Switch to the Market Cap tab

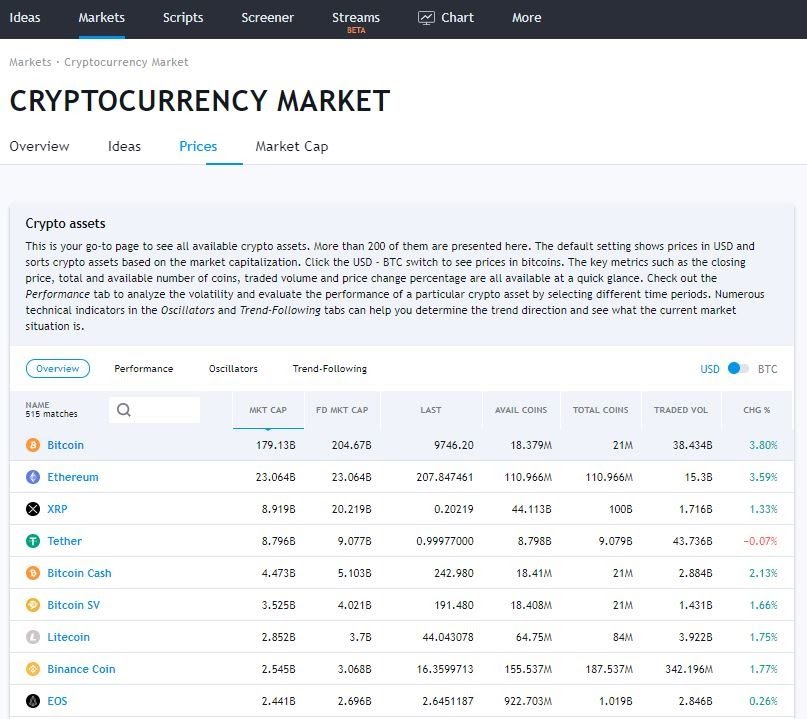coord(291,146)
